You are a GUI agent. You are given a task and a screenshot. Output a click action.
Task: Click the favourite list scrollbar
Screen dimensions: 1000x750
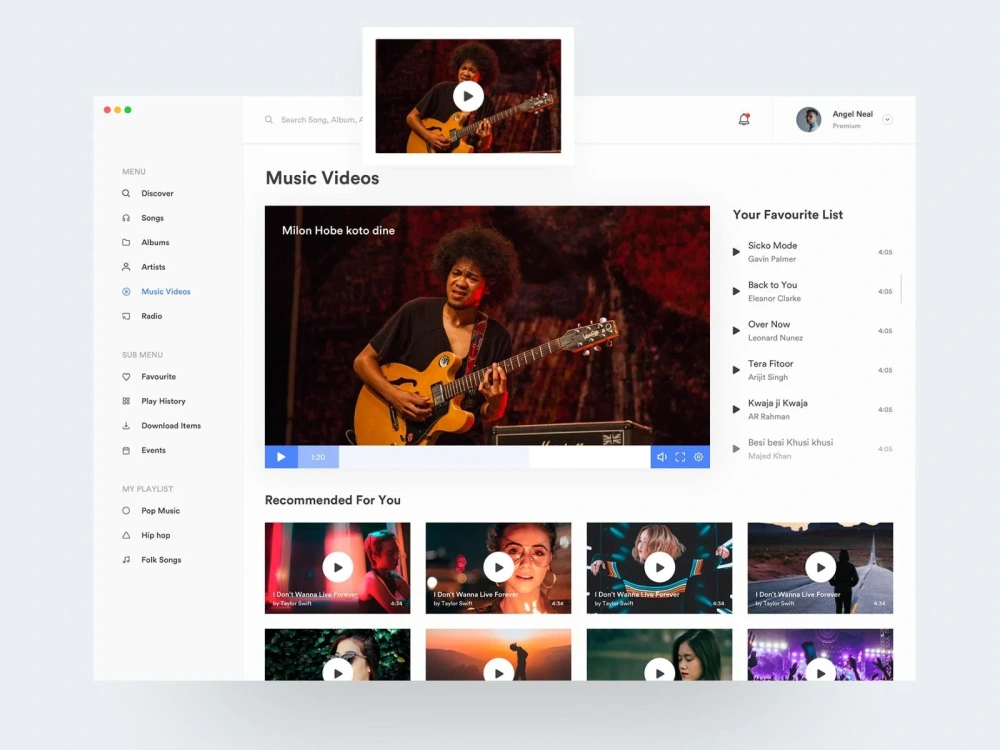coord(901,289)
